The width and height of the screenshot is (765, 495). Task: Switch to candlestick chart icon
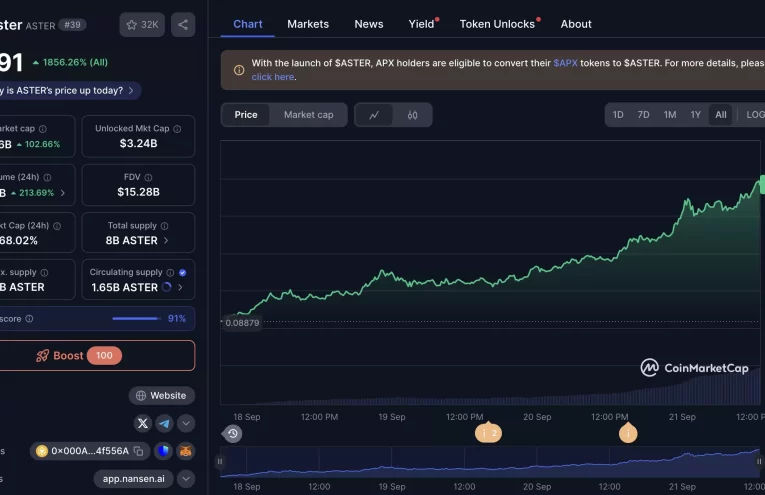click(412, 115)
